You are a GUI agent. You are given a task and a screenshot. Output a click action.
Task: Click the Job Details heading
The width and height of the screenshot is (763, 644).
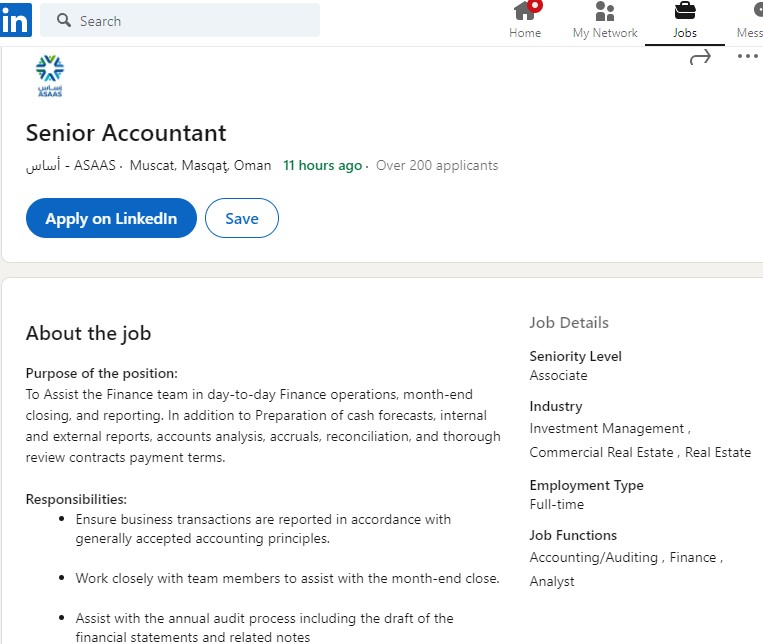tap(569, 323)
